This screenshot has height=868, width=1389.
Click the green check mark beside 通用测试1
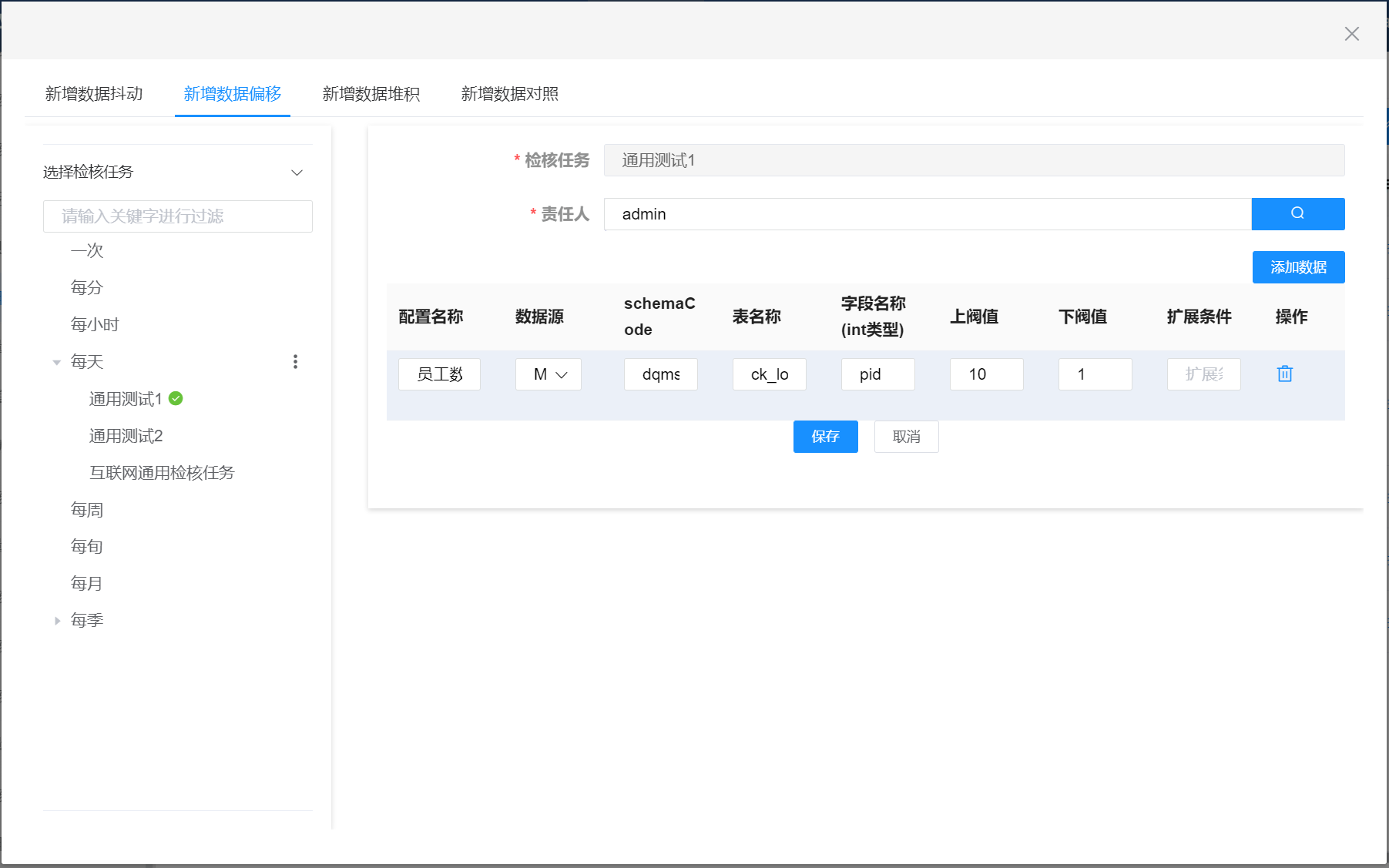tap(176, 398)
